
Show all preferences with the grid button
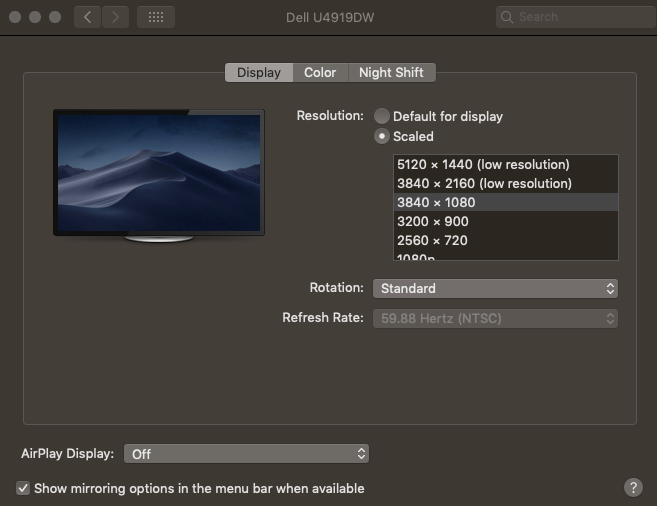click(x=156, y=17)
